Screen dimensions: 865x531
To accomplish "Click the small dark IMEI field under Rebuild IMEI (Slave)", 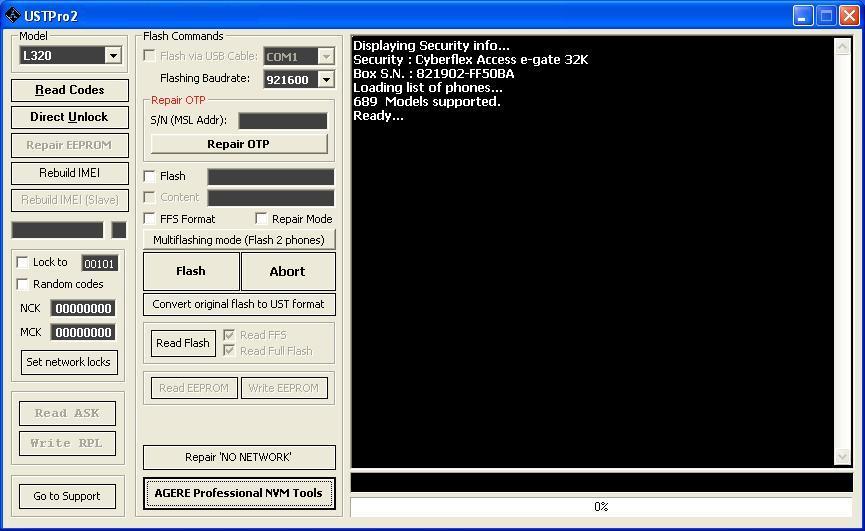I will [119, 230].
